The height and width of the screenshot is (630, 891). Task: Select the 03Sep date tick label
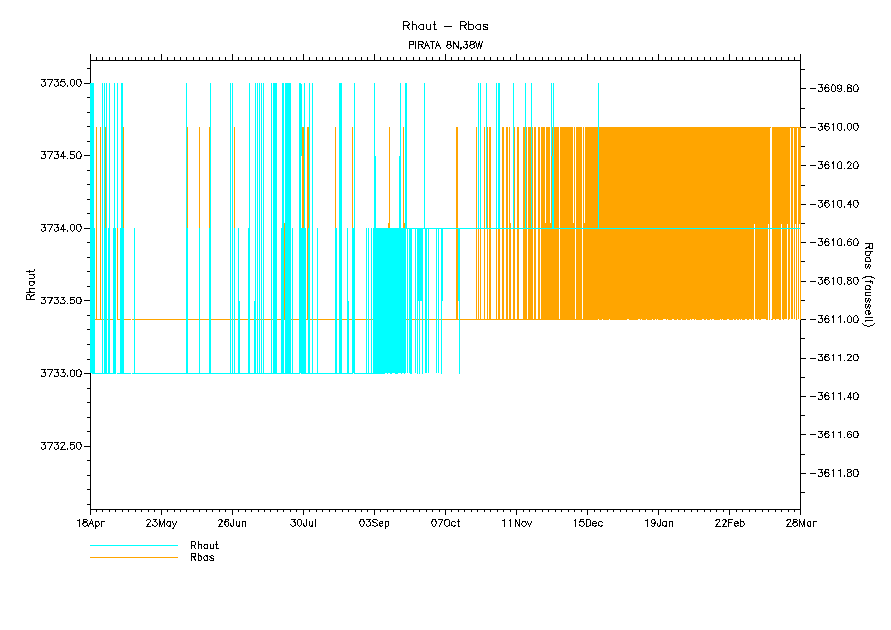point(374,522)
